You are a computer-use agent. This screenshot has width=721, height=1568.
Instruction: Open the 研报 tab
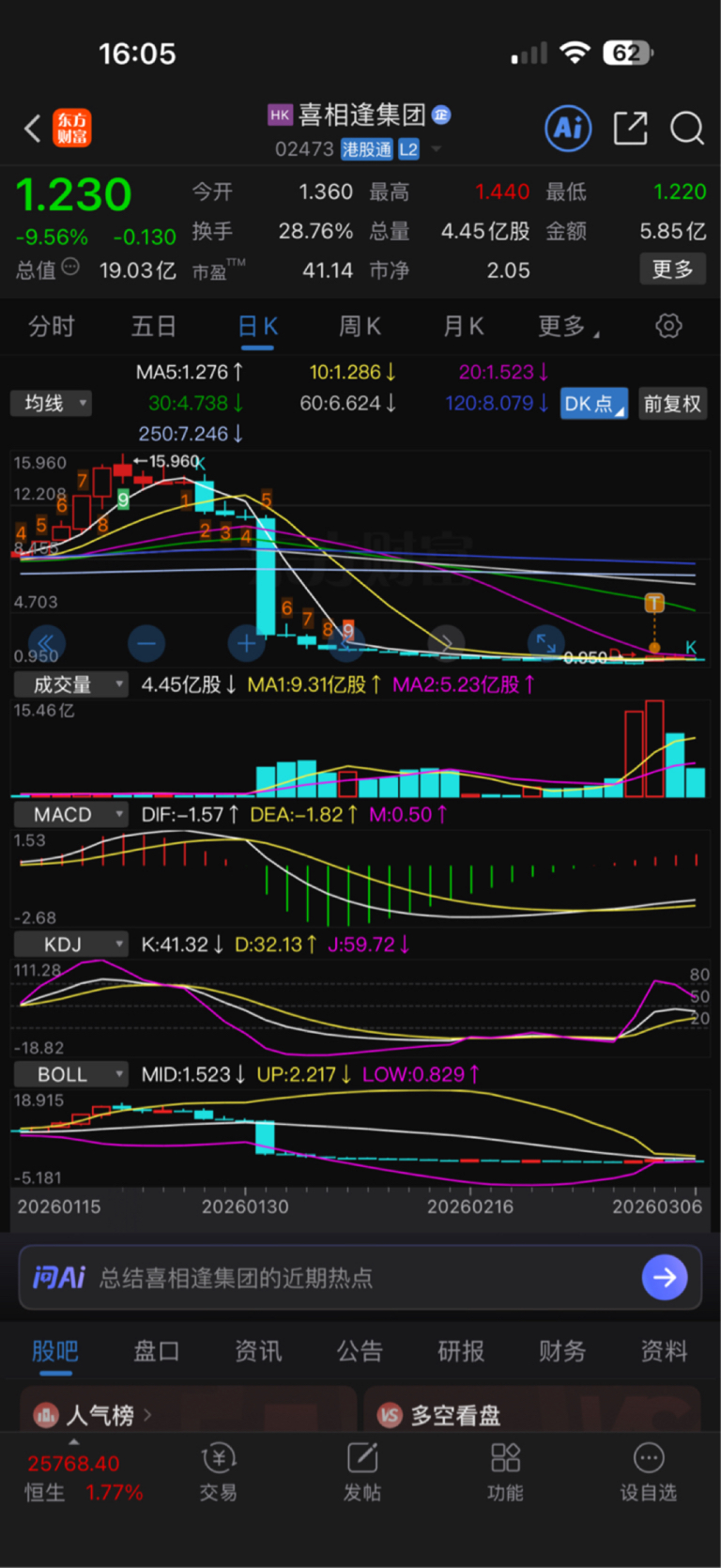(461, 1351)
